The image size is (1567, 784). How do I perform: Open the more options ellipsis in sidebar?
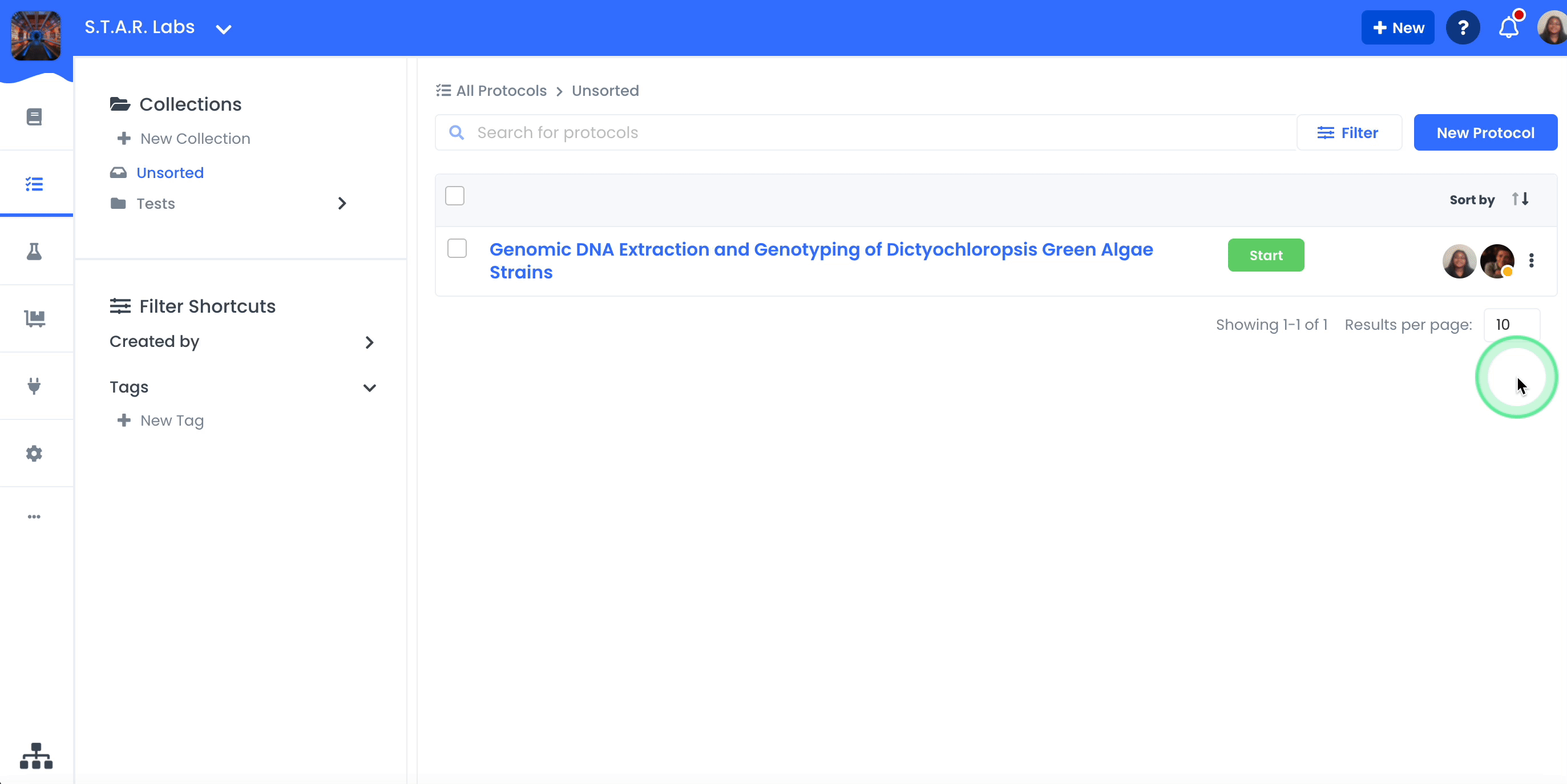point(34,516)
